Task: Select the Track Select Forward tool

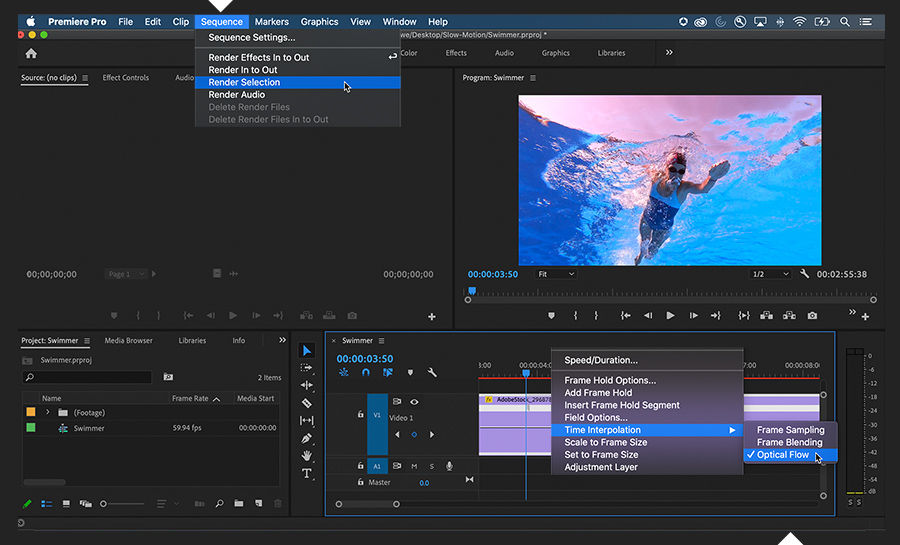Action: pyautogui.click(x=307, y=368)
